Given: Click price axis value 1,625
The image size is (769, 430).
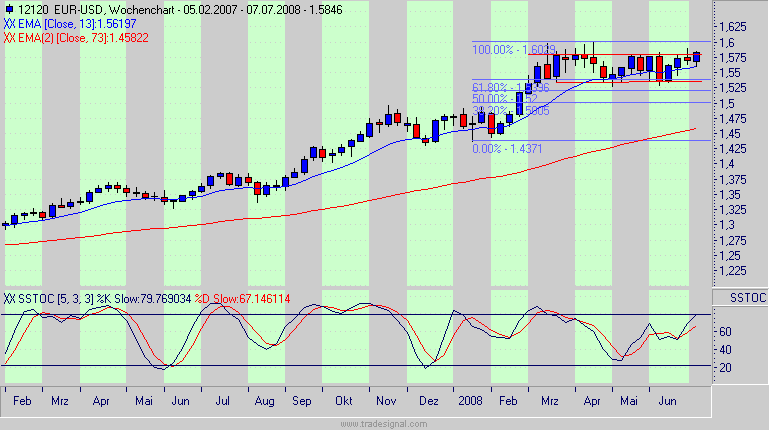Looking at the screenshot, I should tap(733, 27).
